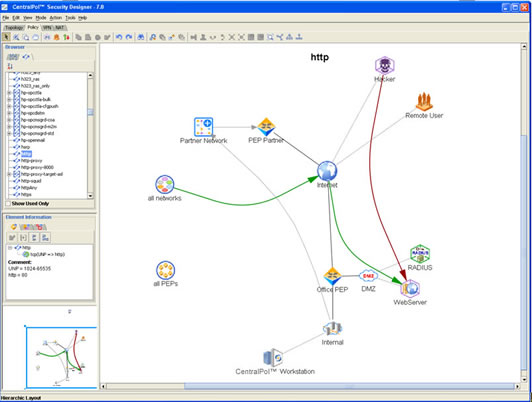Select the https tree item
The height and width of the screenshot is (402, 532).
[x=26, y=194]
